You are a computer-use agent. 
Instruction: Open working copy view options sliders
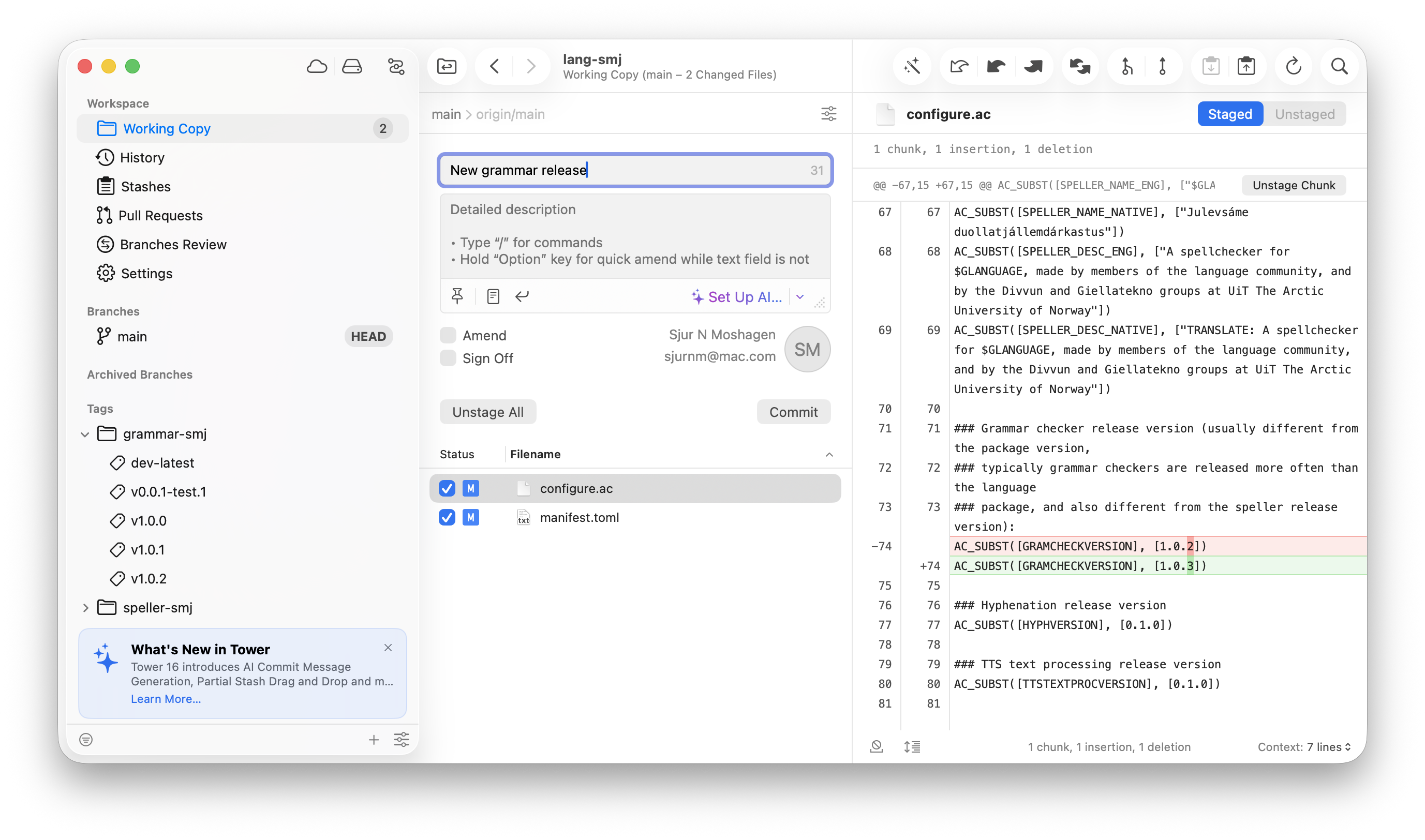(828, 114)
